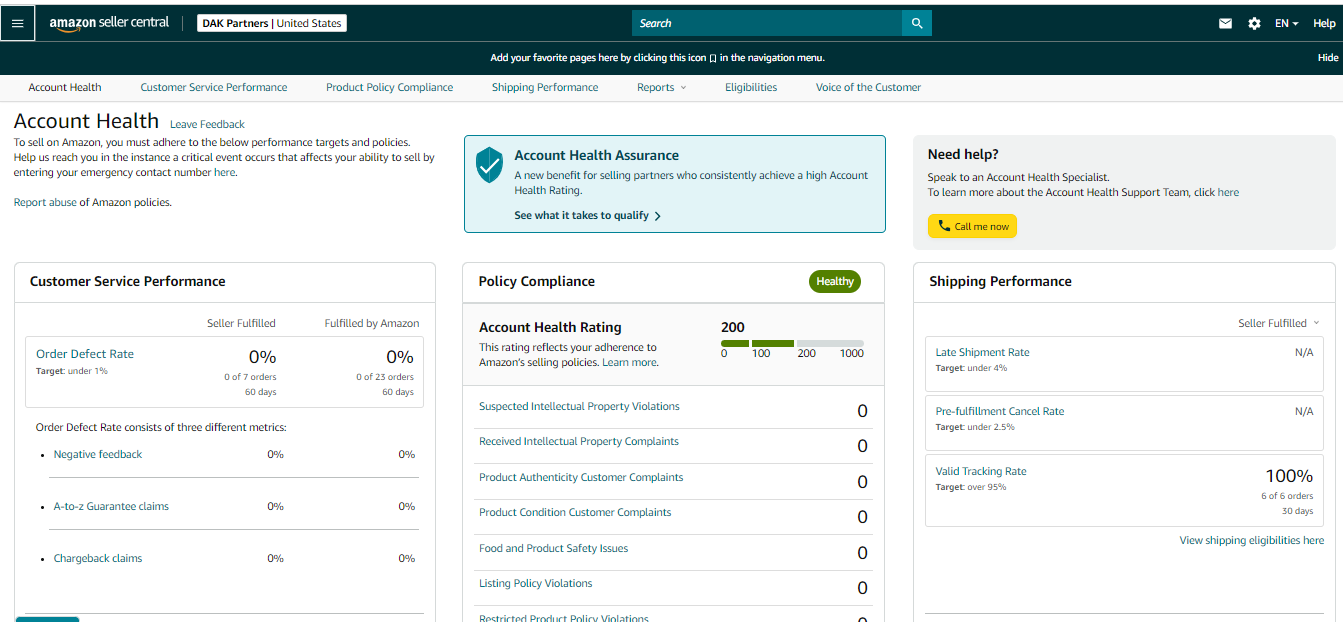The image size is (1343, 622).
Task: Click the Customer Service Performance card heading
Action: click(128, 281)
